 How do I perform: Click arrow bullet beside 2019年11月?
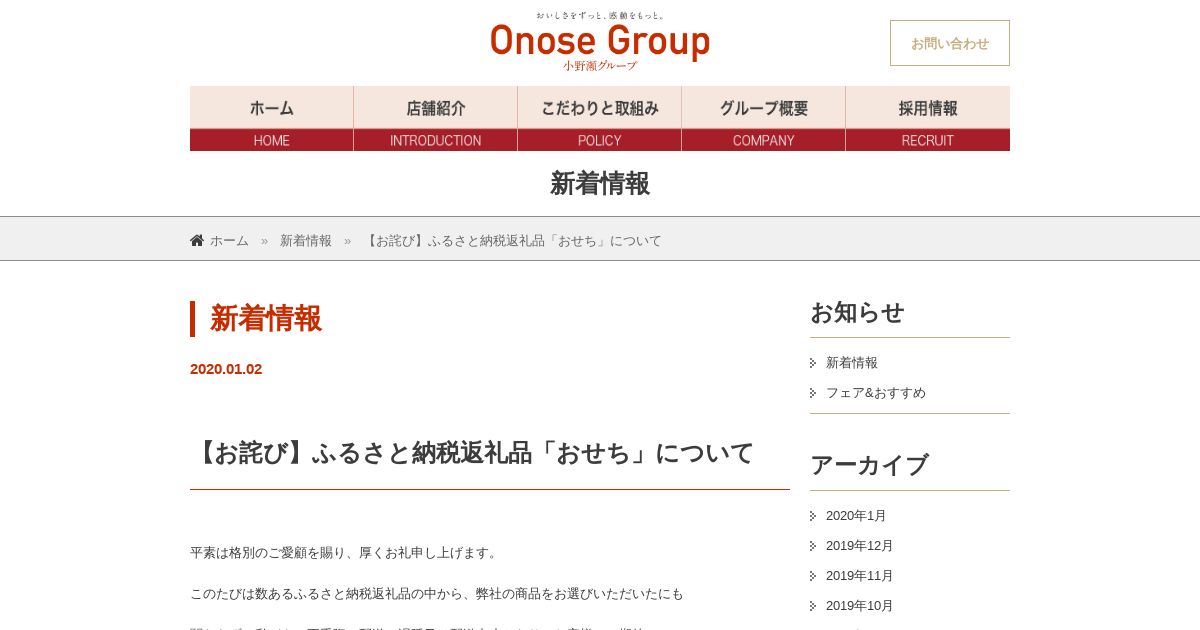[813, 576]
